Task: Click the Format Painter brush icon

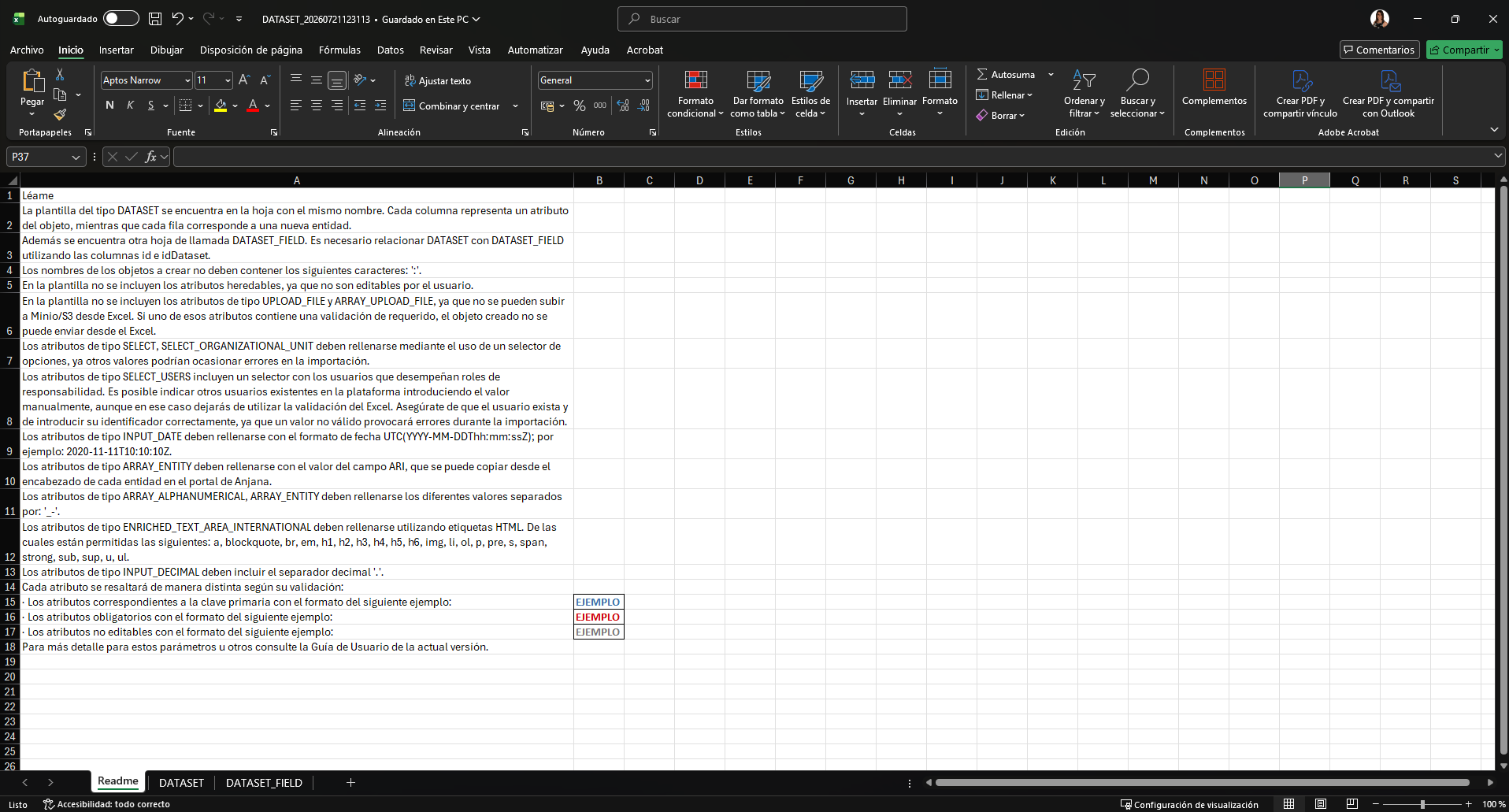Action: [x=60, y=115]
